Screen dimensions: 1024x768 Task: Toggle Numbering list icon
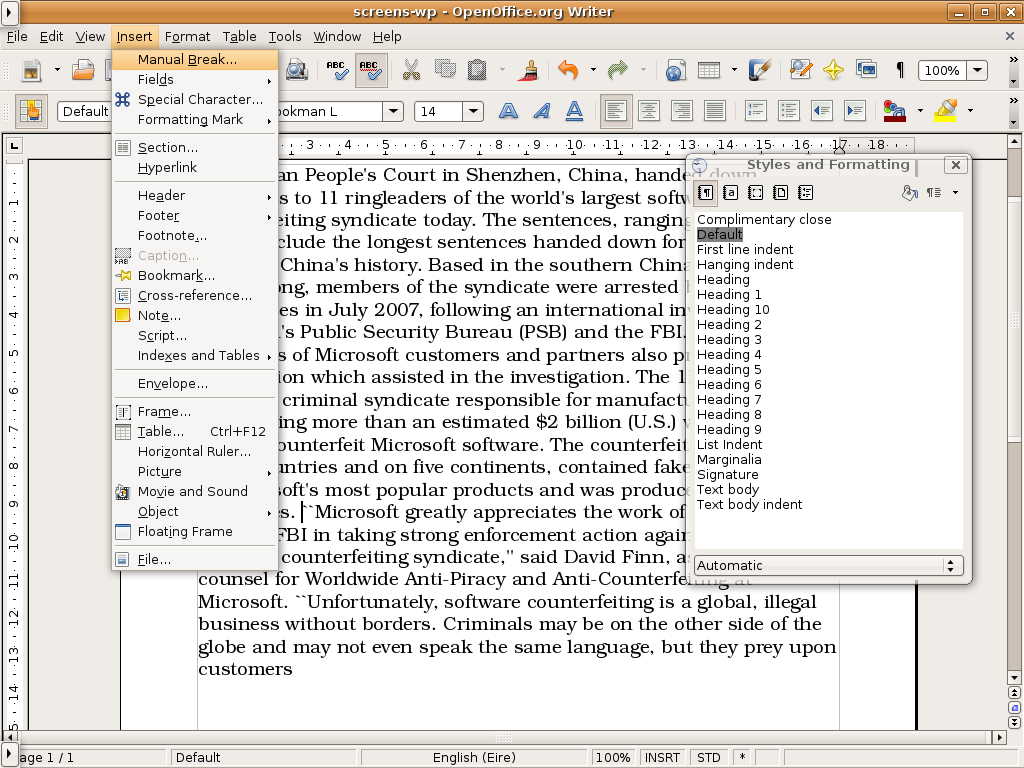tap(756, 111)
